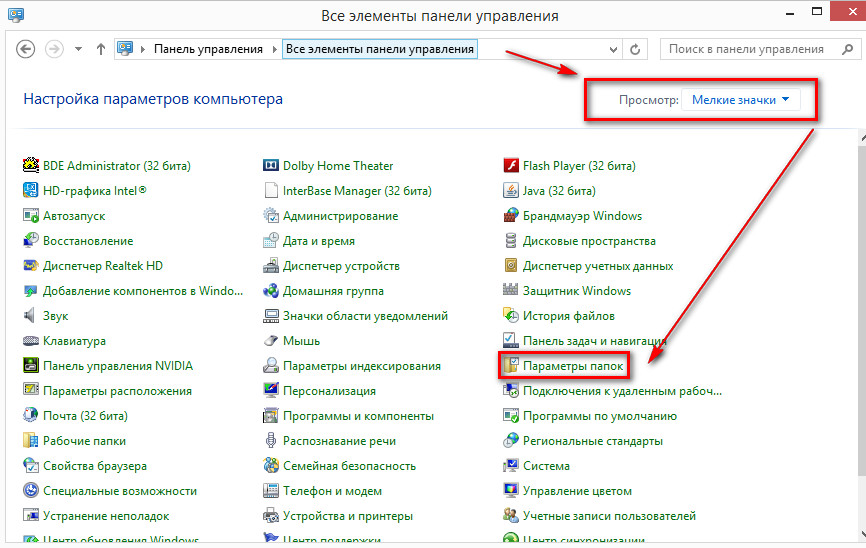Click the Up one level arrow

click(x=100, y=49)
